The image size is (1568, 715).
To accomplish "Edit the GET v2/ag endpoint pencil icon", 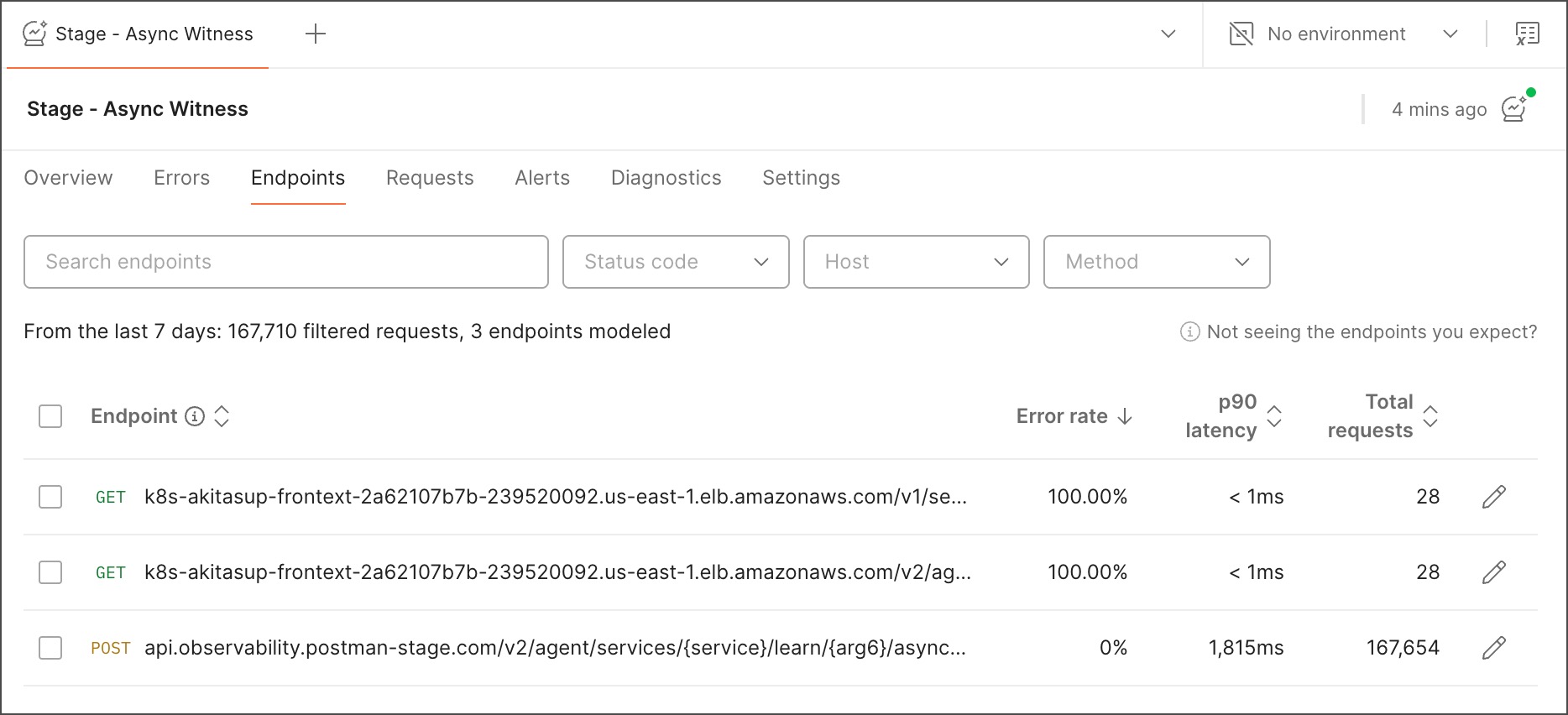I will click(x=1493, y=572).
